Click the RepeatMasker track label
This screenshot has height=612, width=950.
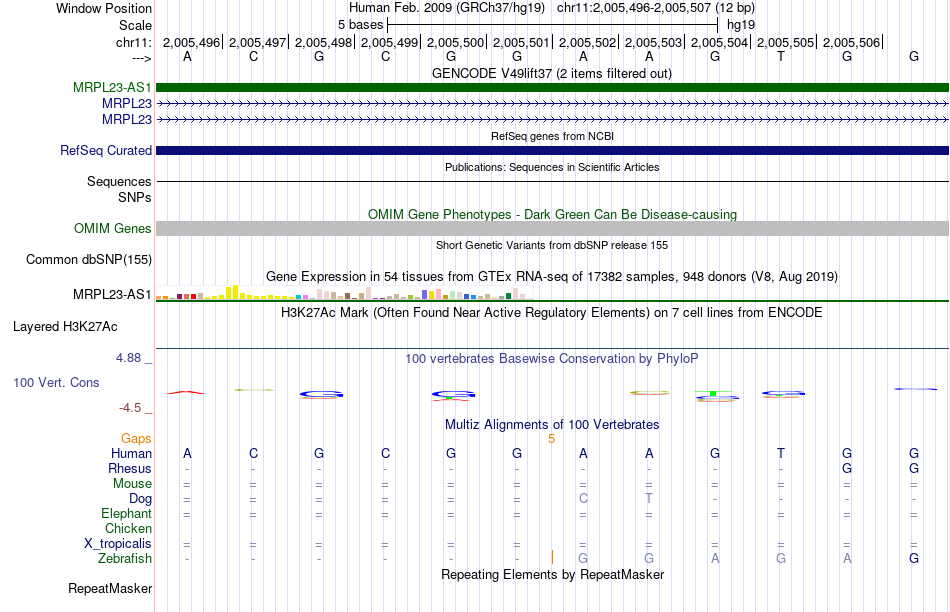pos(110,589)
